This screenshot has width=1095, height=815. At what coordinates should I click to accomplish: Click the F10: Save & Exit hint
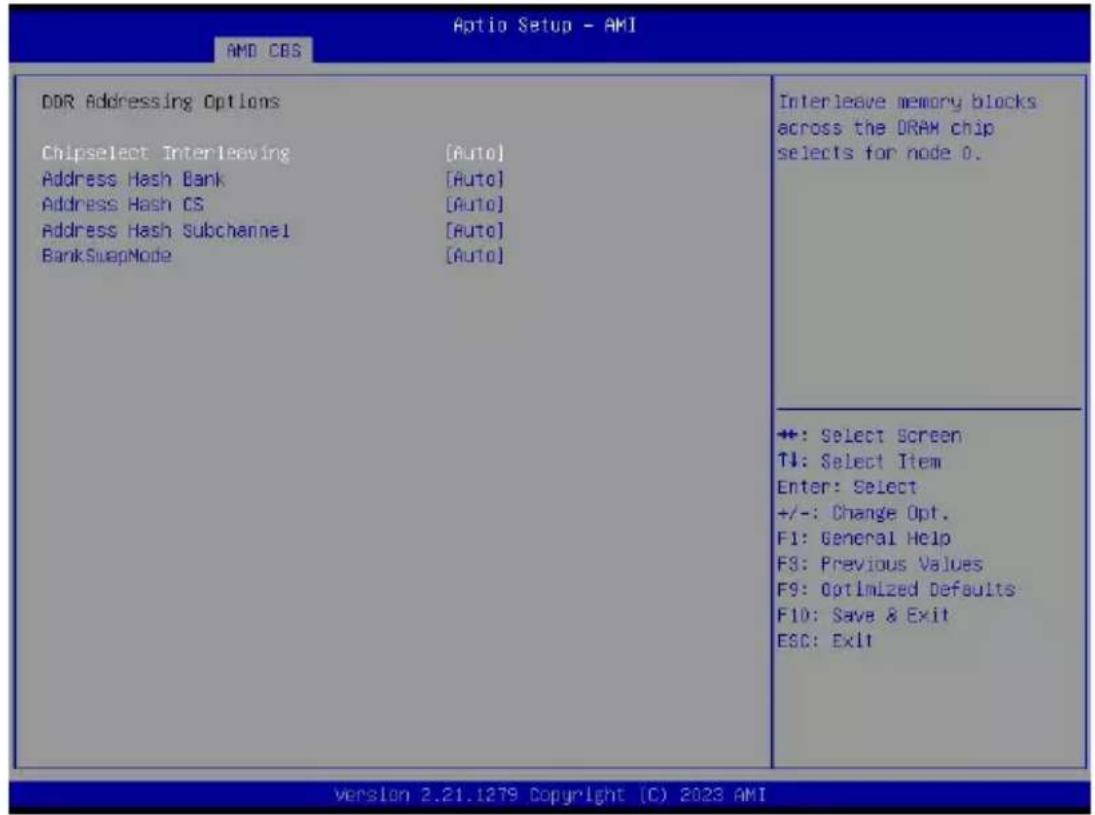click(x=863, y=615)
